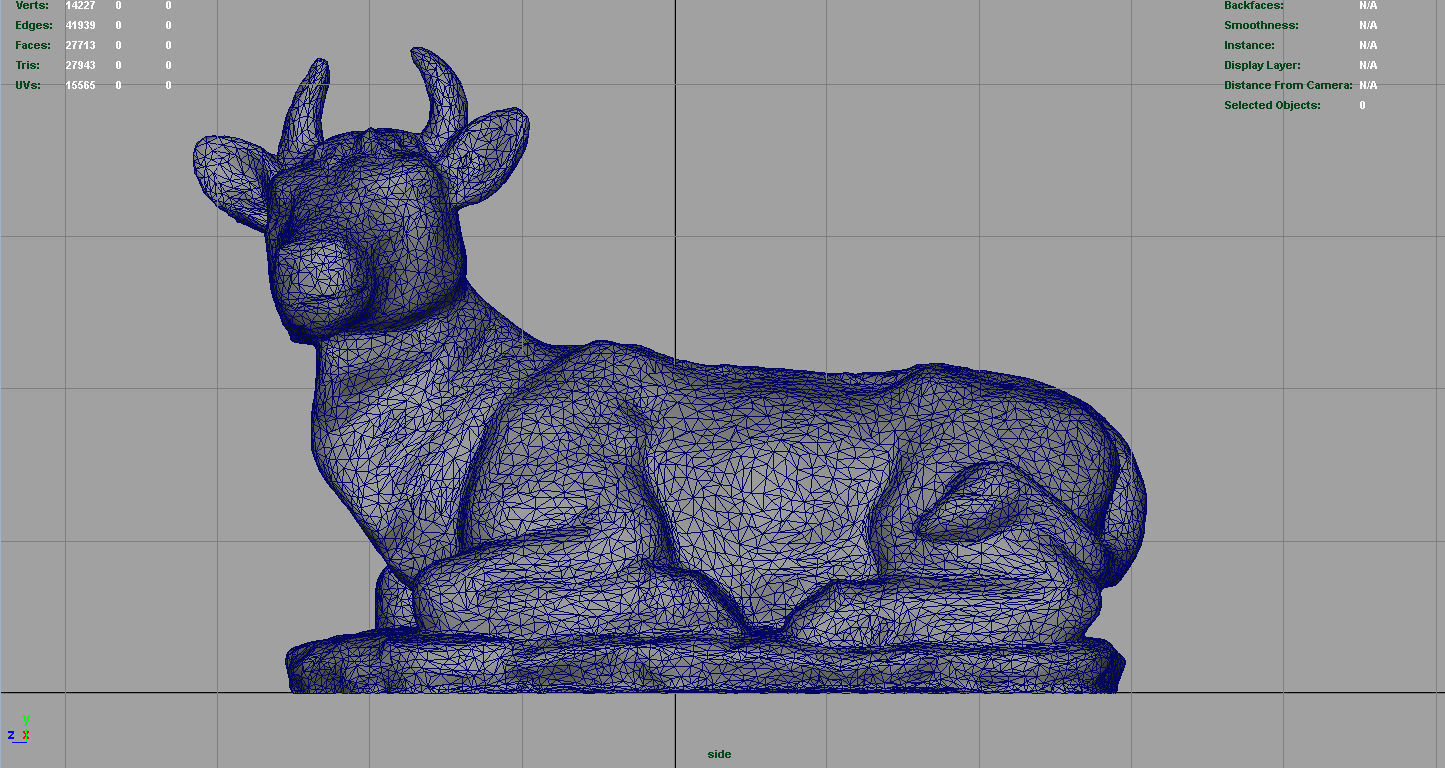Click the UVs label in the HUD

[28, 85]
